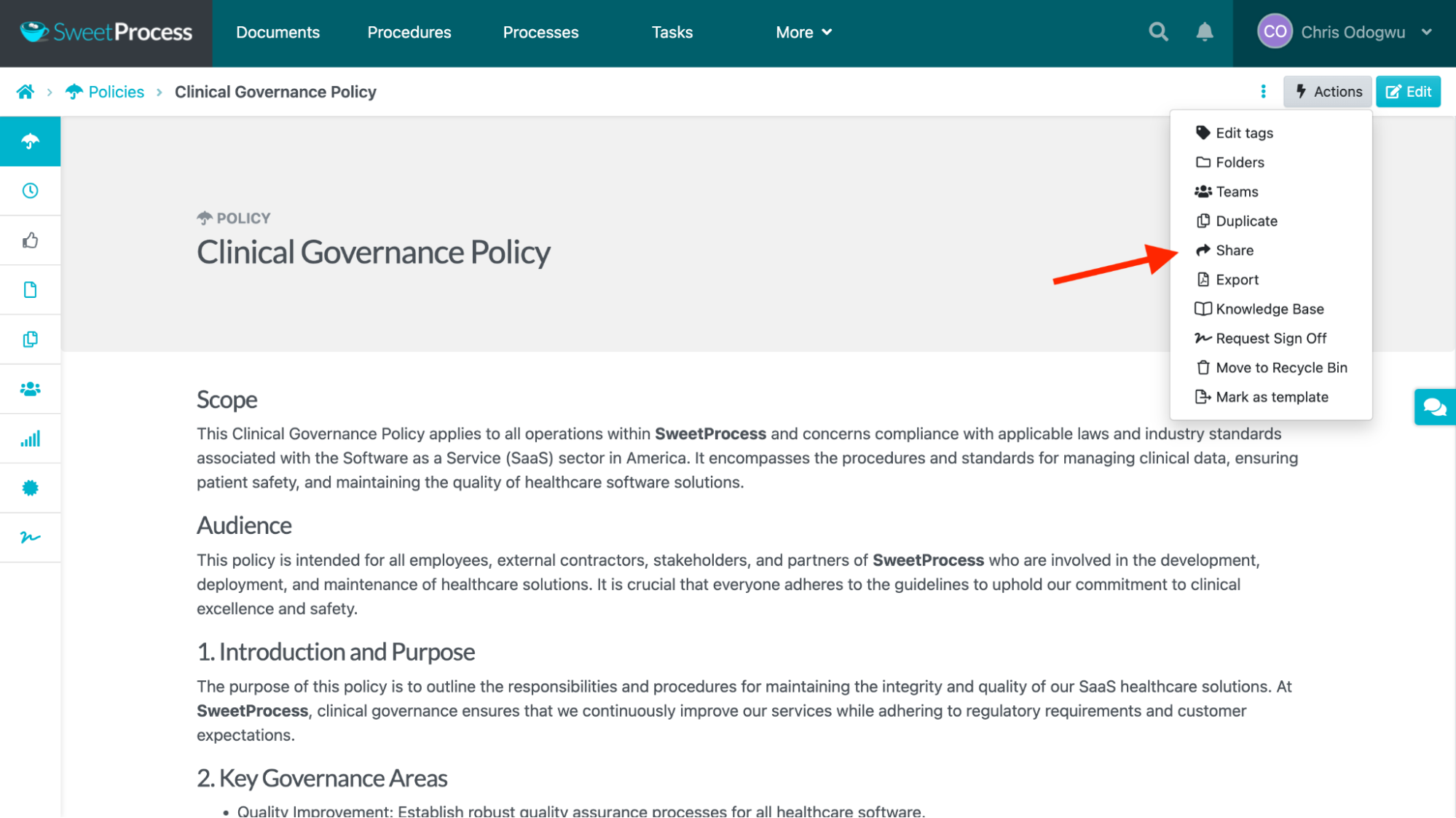Viewport: 1456px width, 818px height.
Task: Click the teams people icon in sidebar
Action: (x=30, y=388)
